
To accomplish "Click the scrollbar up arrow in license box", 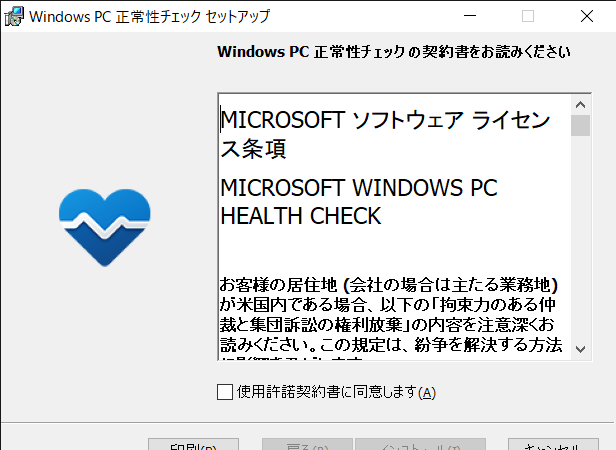I will coord(580,105).
